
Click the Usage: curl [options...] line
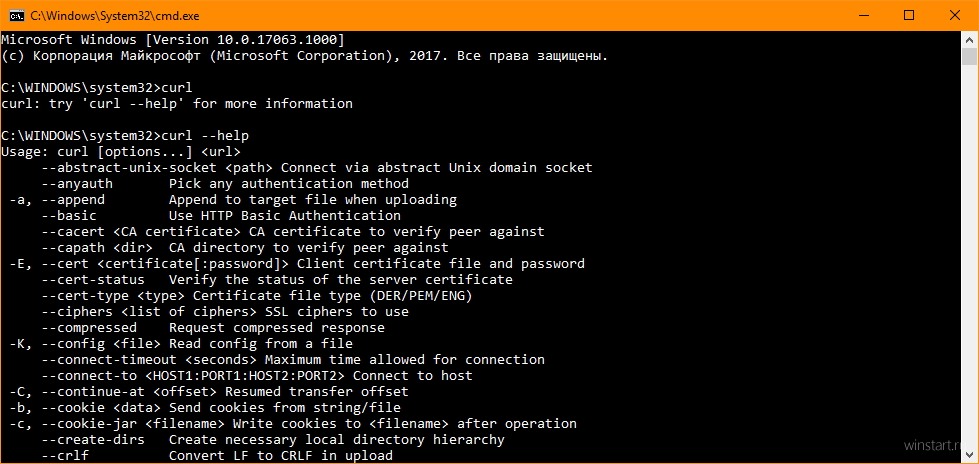tap(121, 152)
